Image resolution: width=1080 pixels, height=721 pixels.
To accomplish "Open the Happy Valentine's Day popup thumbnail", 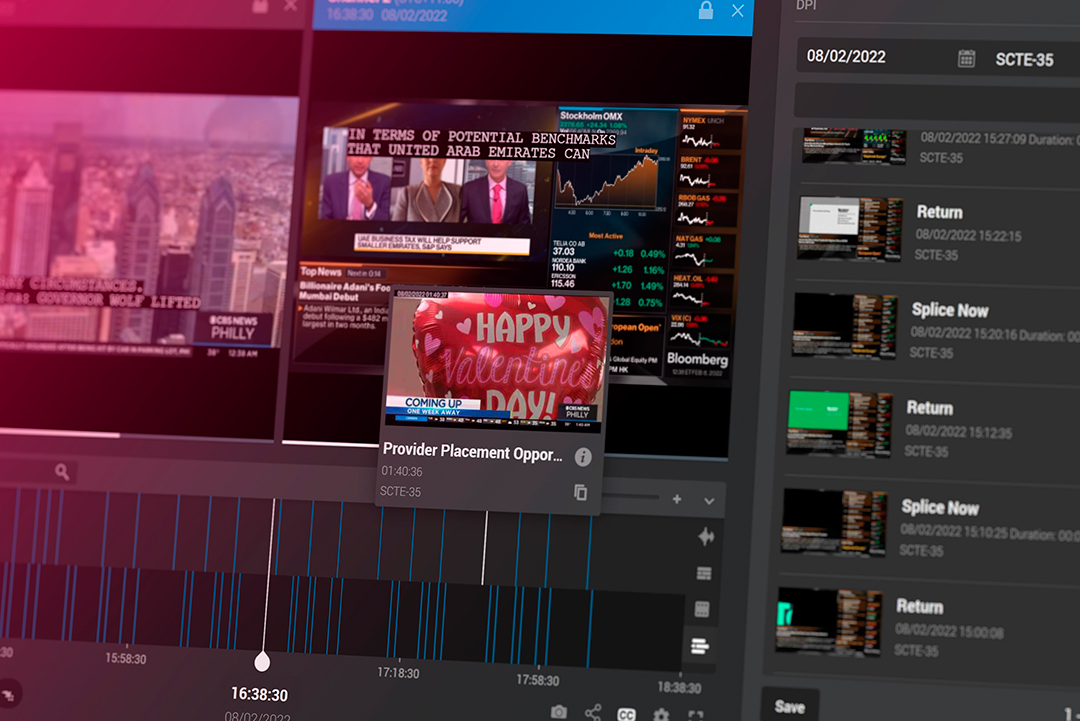I will coord(497,363).
